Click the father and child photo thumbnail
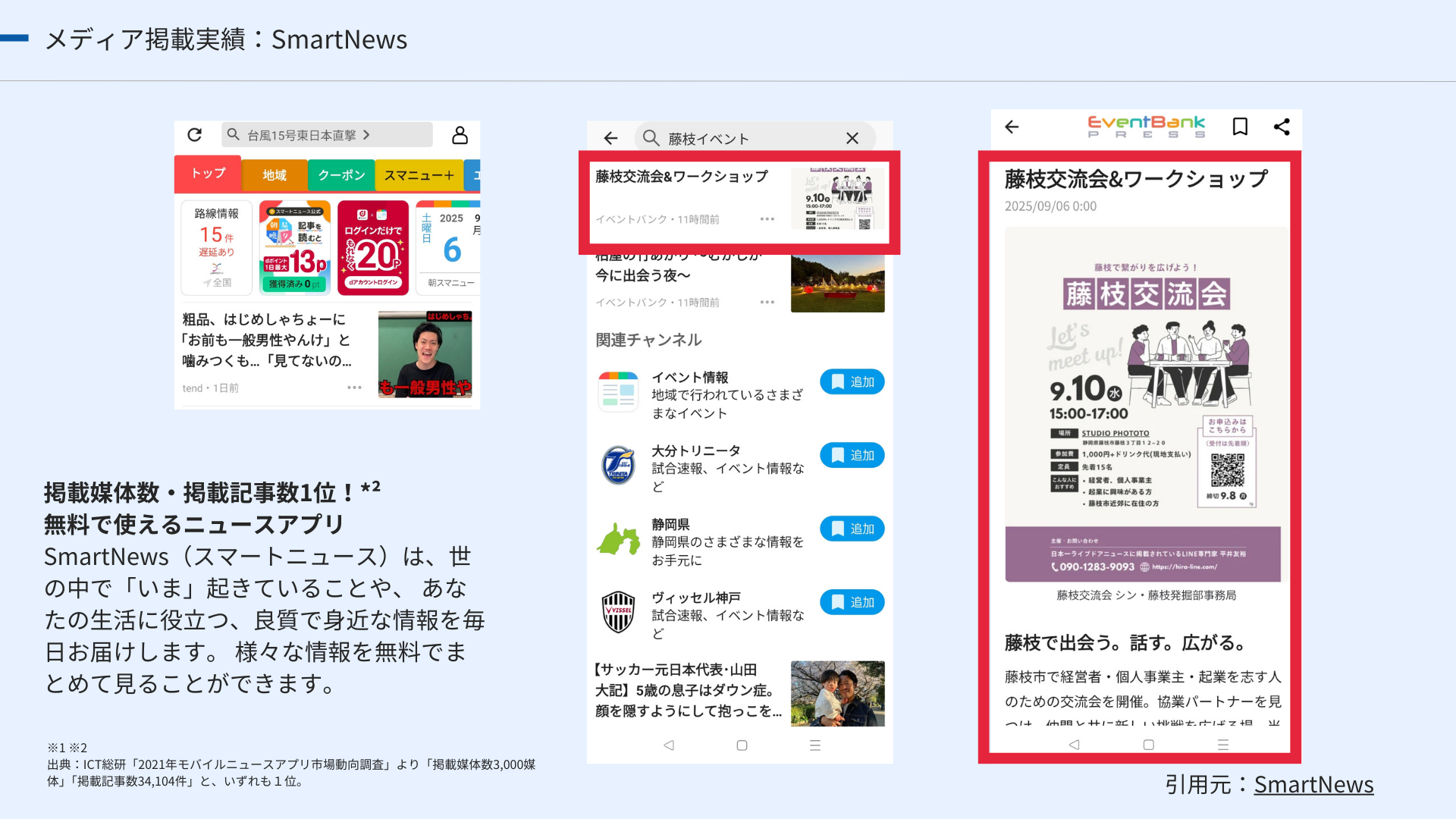 coord(837,693)
